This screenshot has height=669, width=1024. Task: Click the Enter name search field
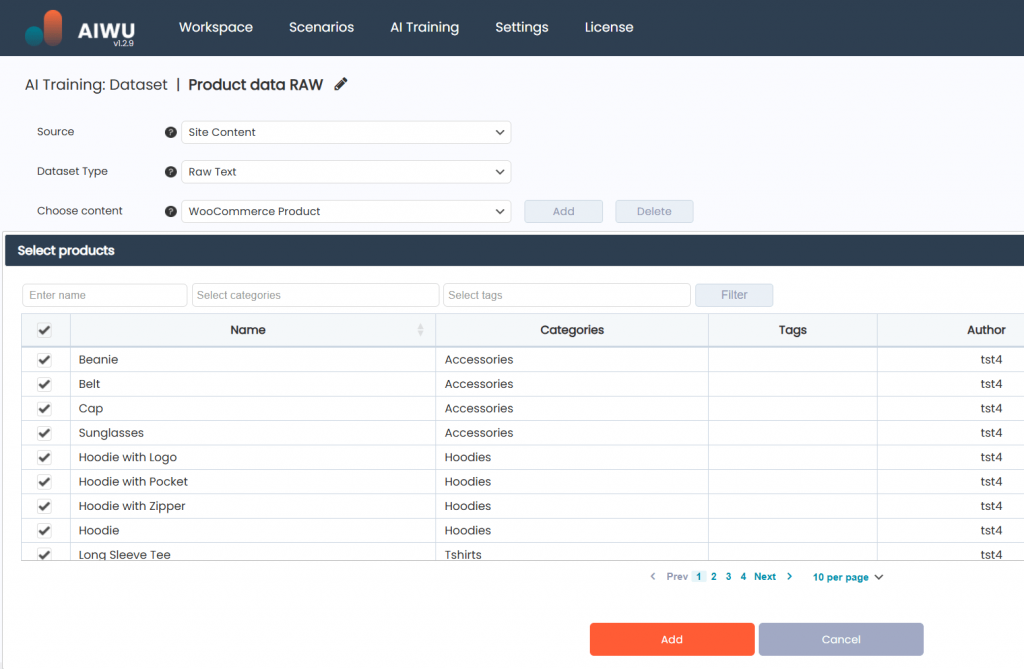pos(104,295)
